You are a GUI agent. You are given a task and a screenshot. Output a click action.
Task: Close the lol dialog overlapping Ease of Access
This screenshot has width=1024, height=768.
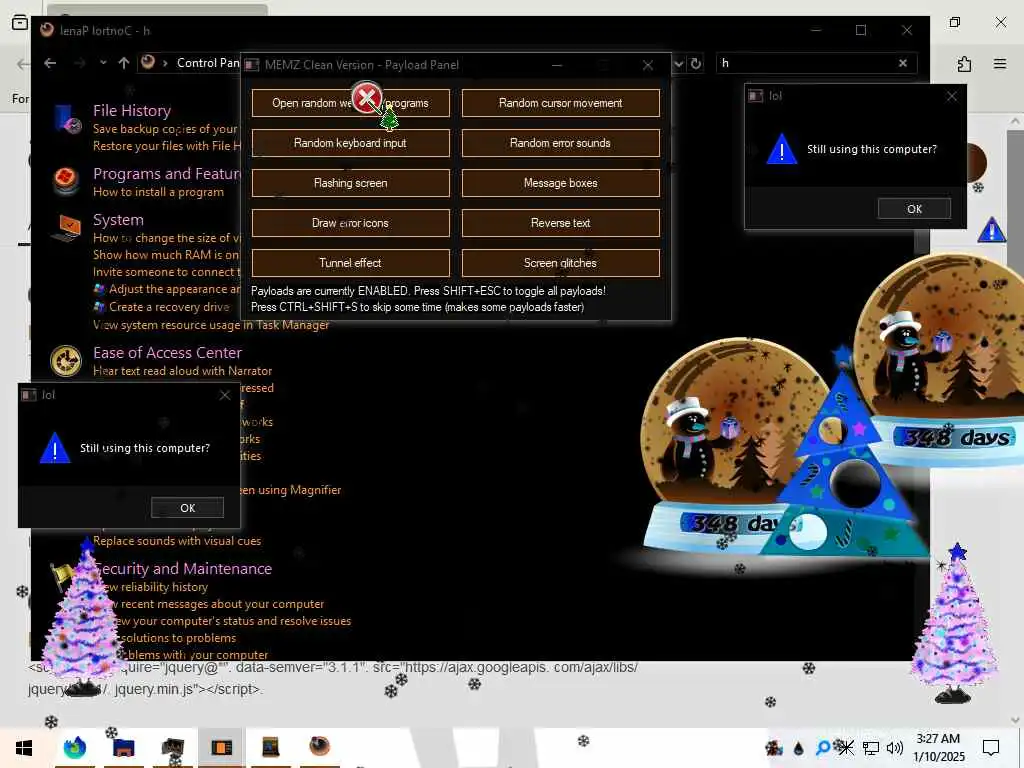coord(225,395)
